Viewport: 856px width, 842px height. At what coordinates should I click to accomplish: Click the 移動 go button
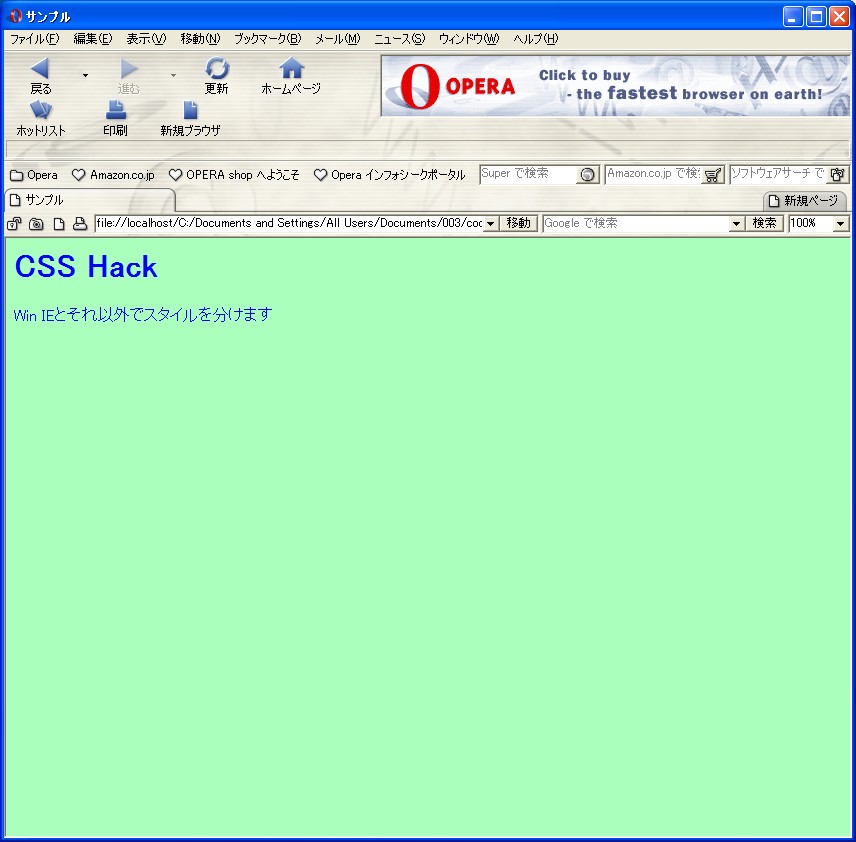(519, 223)
